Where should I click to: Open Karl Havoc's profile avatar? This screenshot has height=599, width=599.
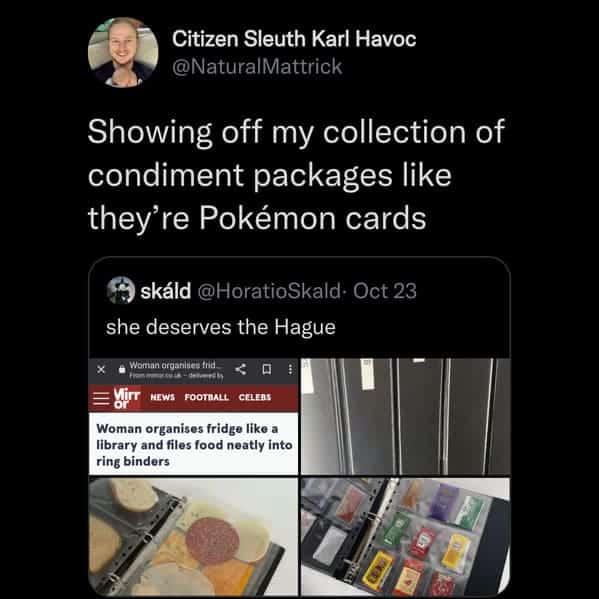click(123, 52)
